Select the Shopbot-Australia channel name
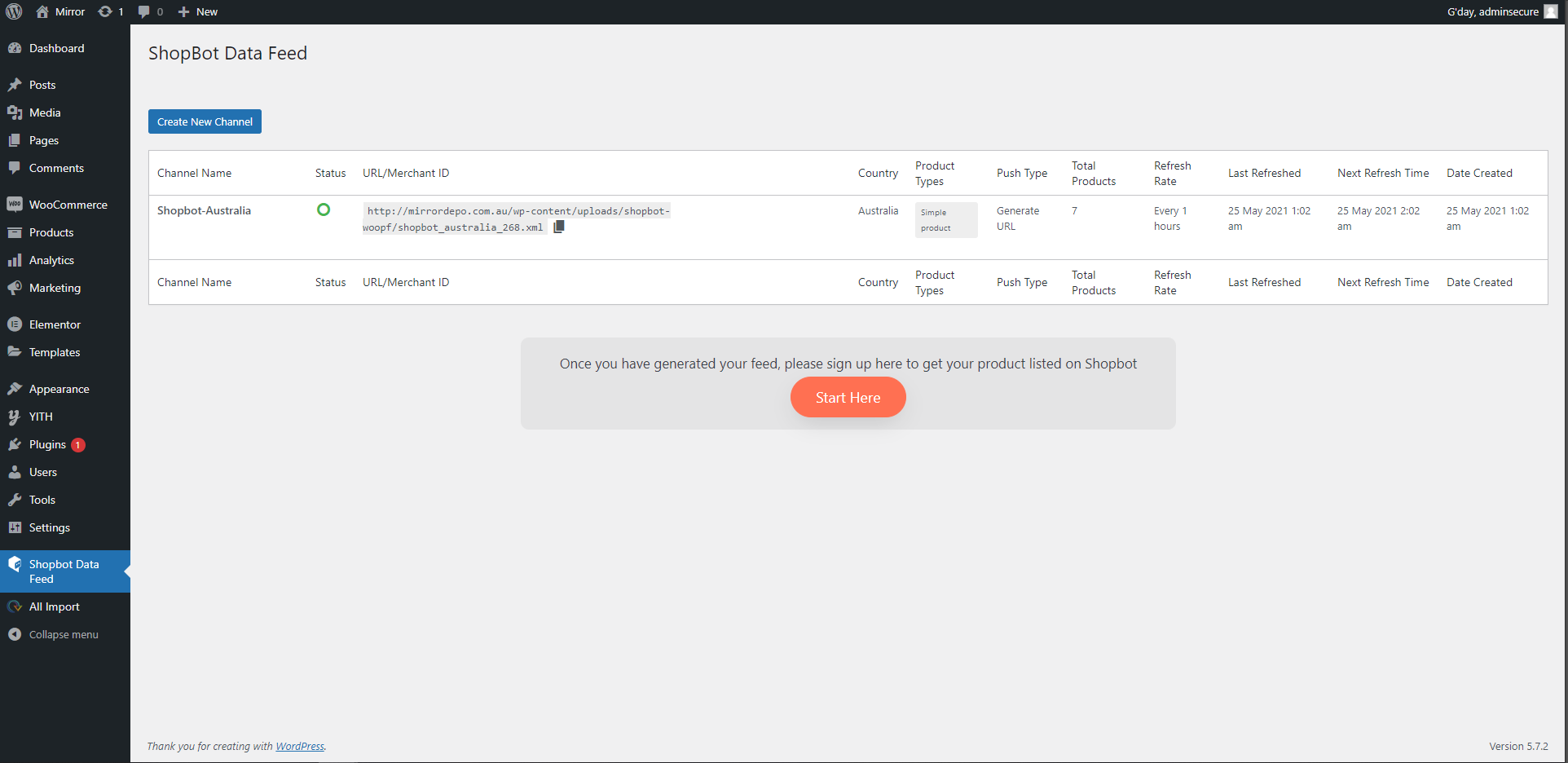Viewport: 1568px width, 763px height. click(x=204, y=210)
